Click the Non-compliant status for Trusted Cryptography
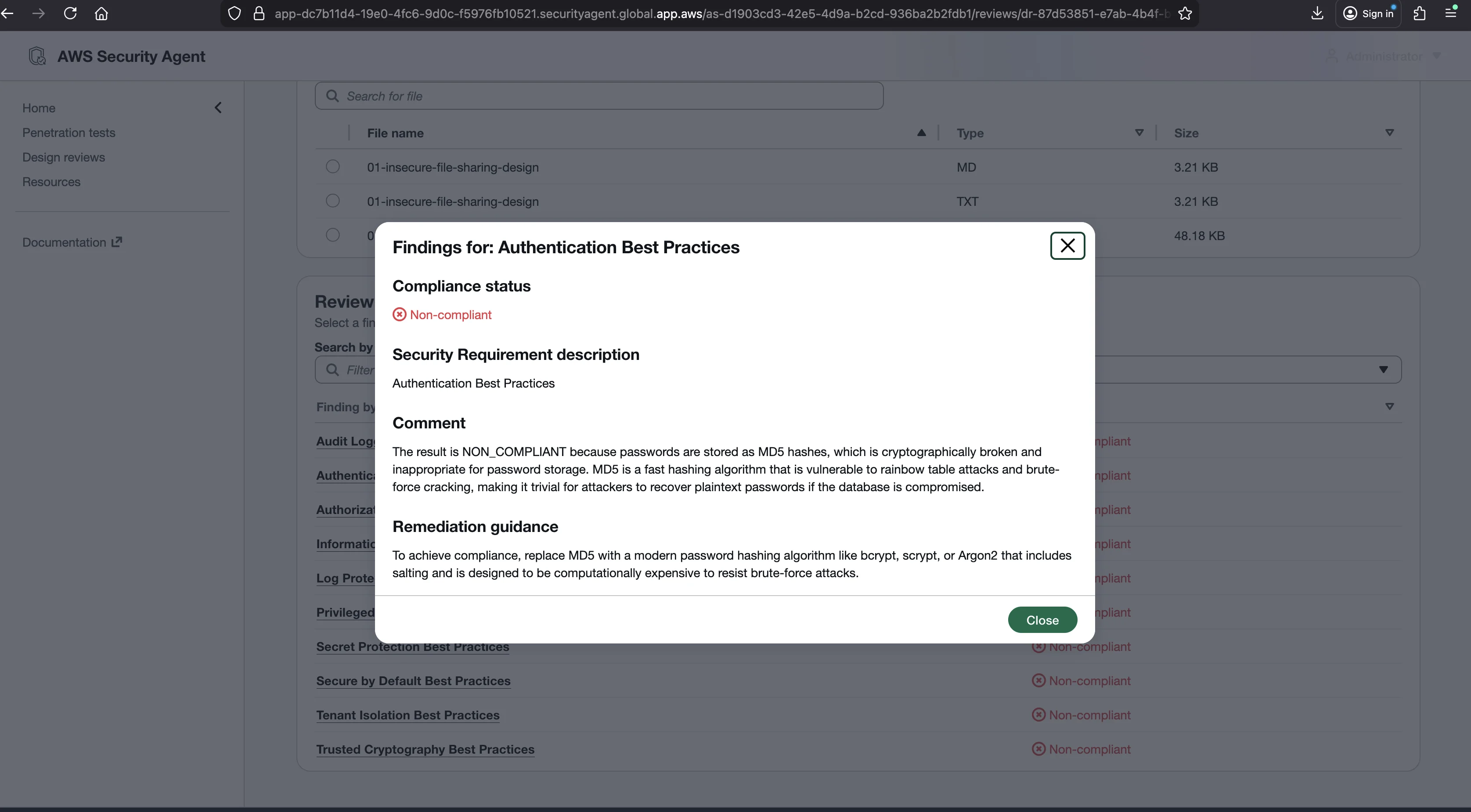The image size is (1471, 812). click(1081, 749)
